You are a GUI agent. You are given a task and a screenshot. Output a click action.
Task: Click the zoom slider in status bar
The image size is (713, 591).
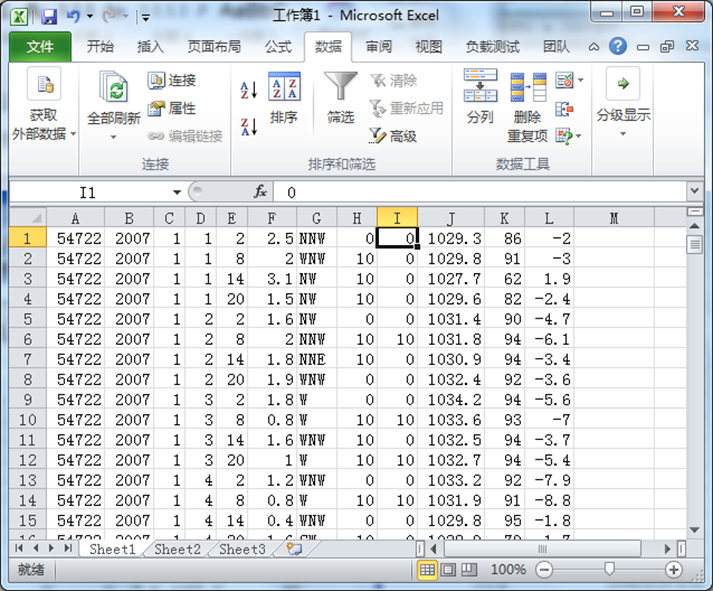click(609, 569)
